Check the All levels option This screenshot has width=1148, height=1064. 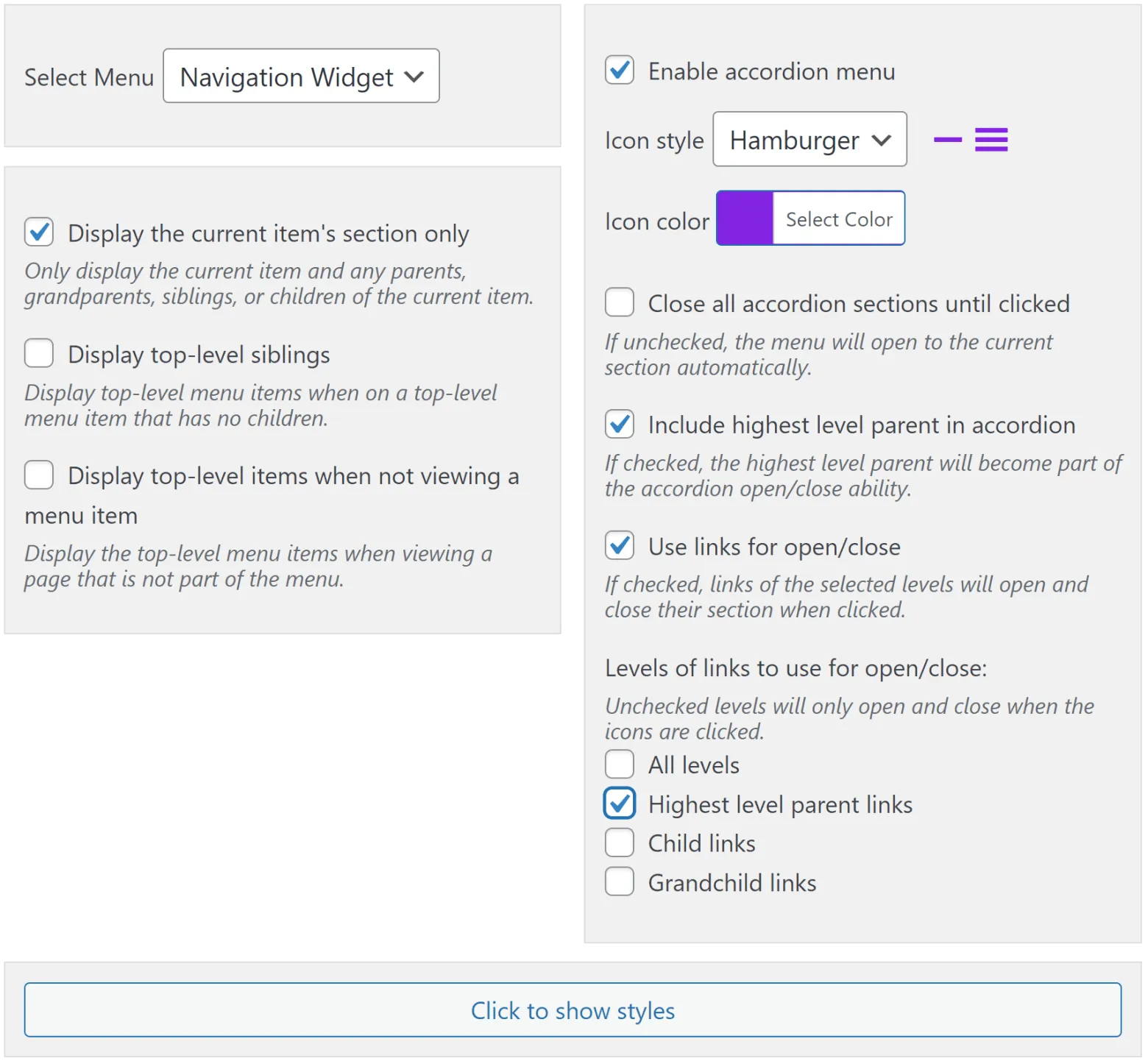click(620, 765)
